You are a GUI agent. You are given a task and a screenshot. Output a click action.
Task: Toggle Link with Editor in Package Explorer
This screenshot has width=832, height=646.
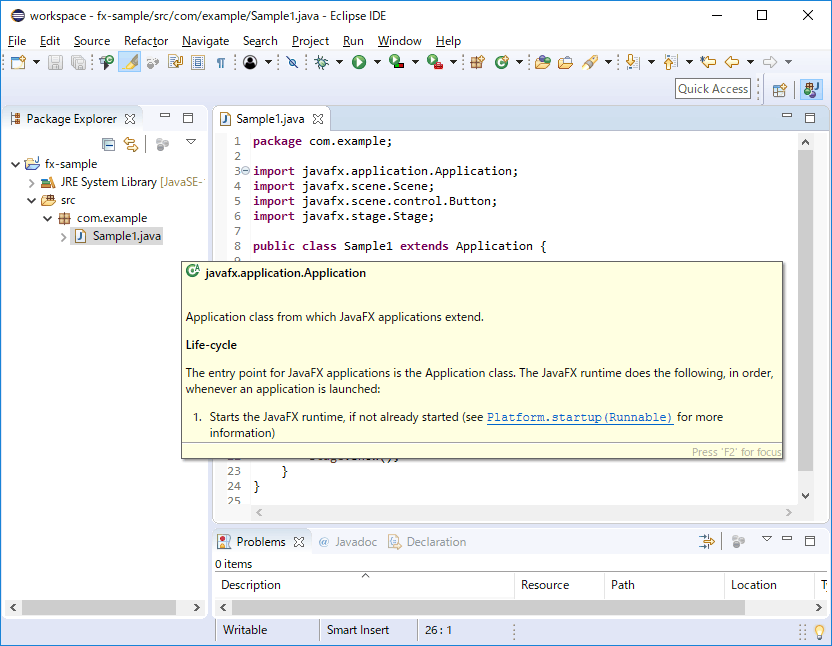131,144
